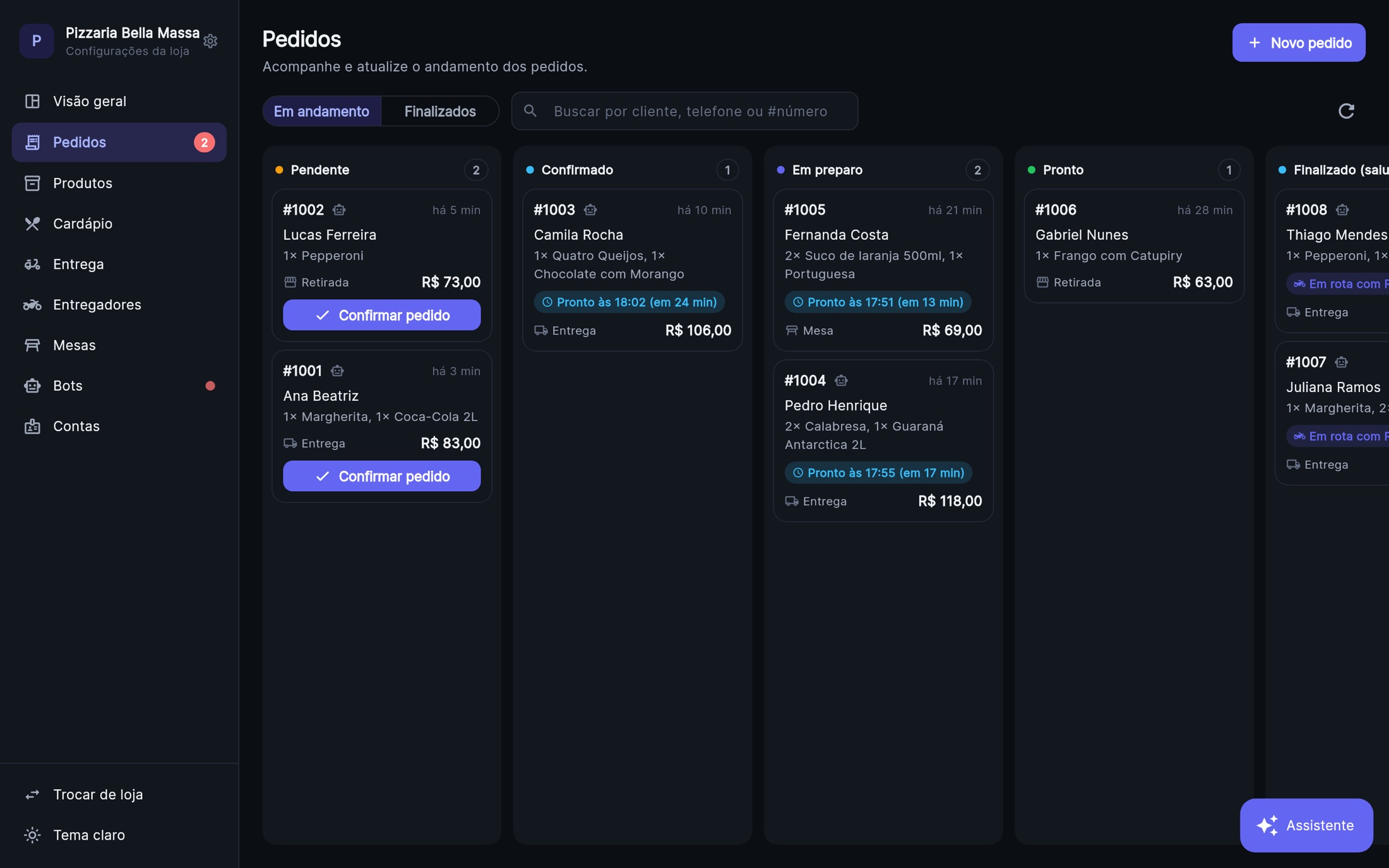
Task: Switch to Finalizados tab
Action: click(440, 111)
